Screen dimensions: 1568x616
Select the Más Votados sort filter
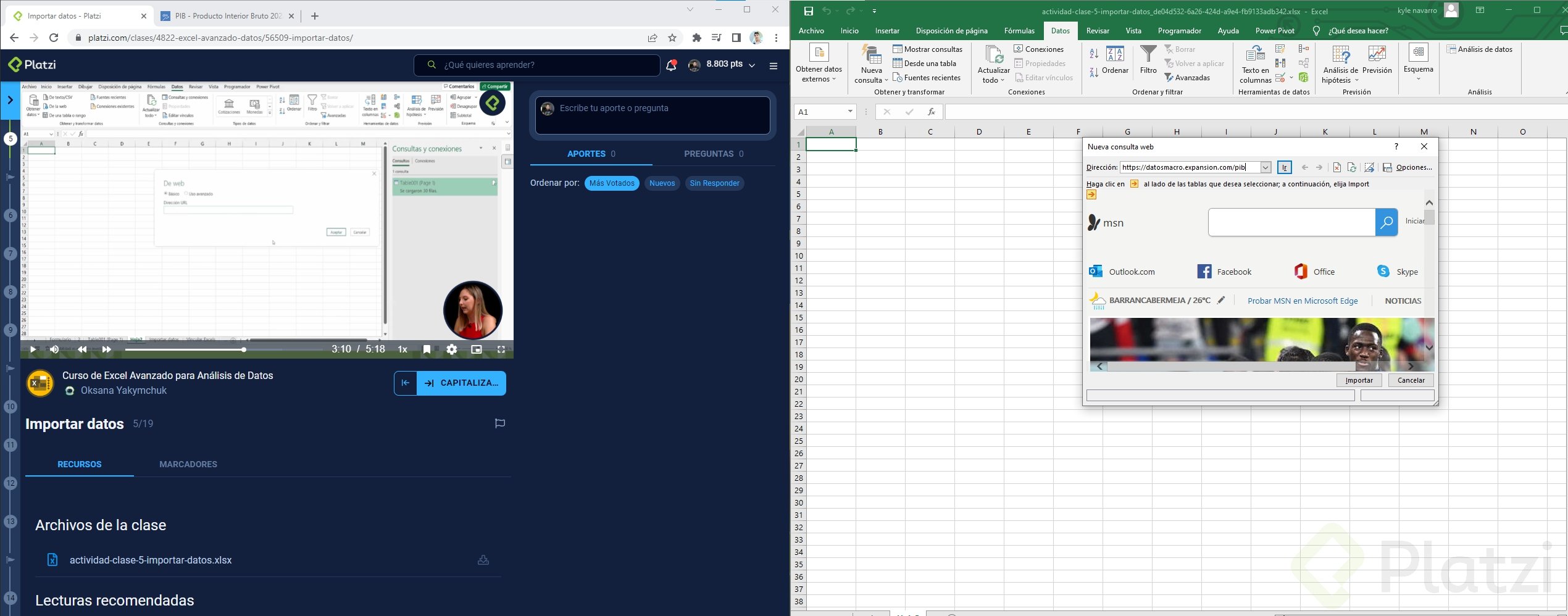(612, 183)
